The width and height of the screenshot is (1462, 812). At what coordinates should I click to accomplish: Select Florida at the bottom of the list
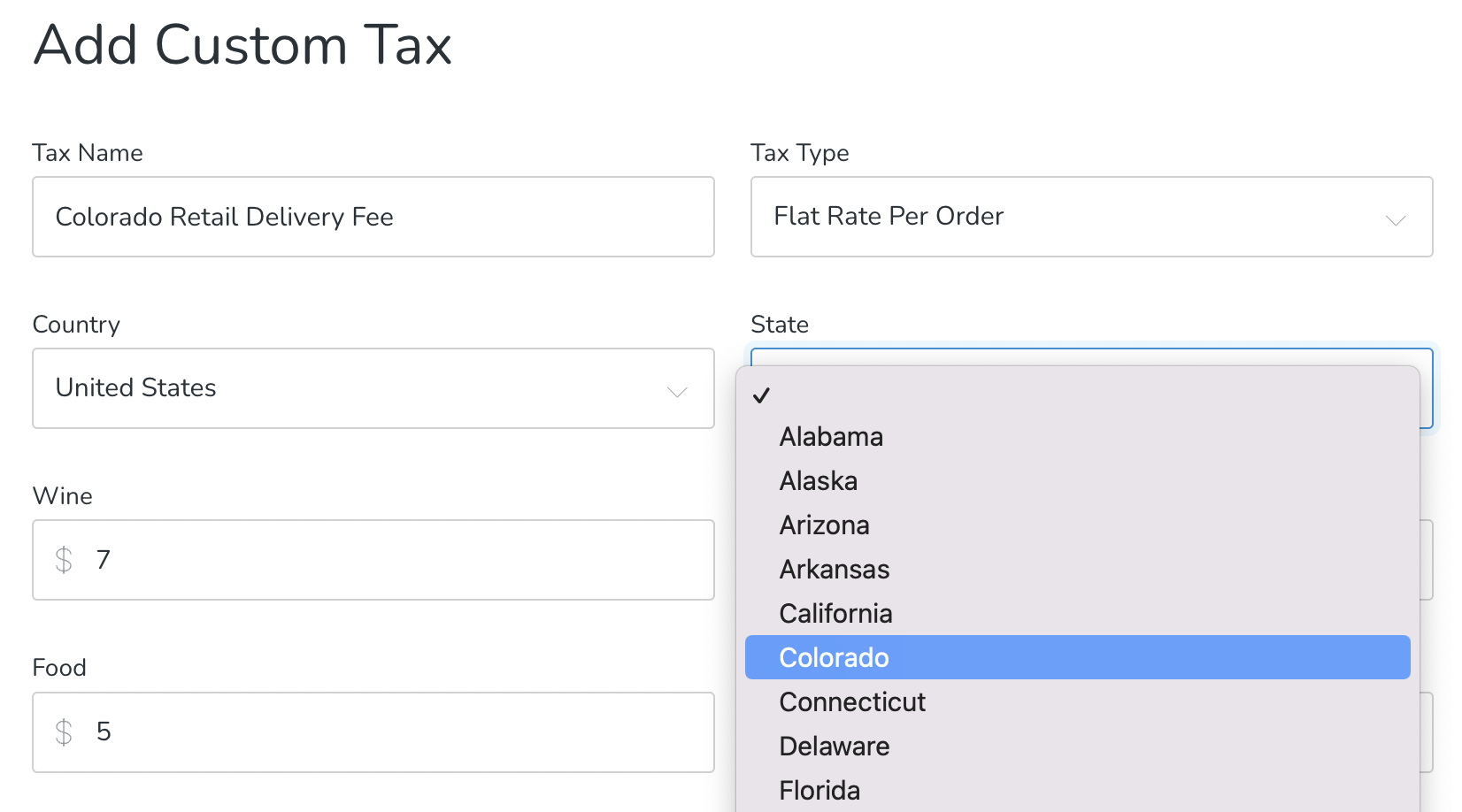(819, 790)
